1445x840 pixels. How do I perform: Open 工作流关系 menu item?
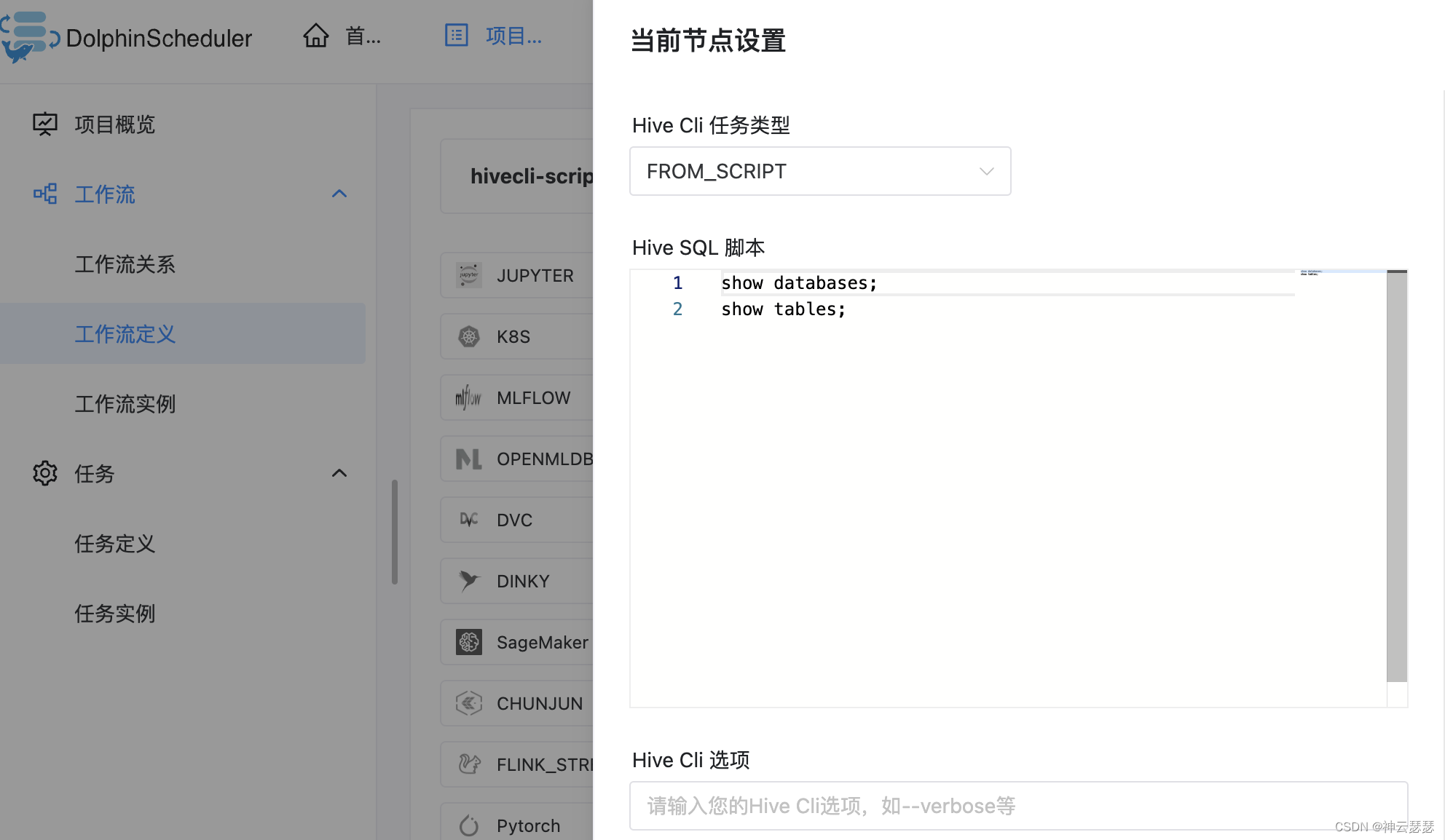(125, 264)
